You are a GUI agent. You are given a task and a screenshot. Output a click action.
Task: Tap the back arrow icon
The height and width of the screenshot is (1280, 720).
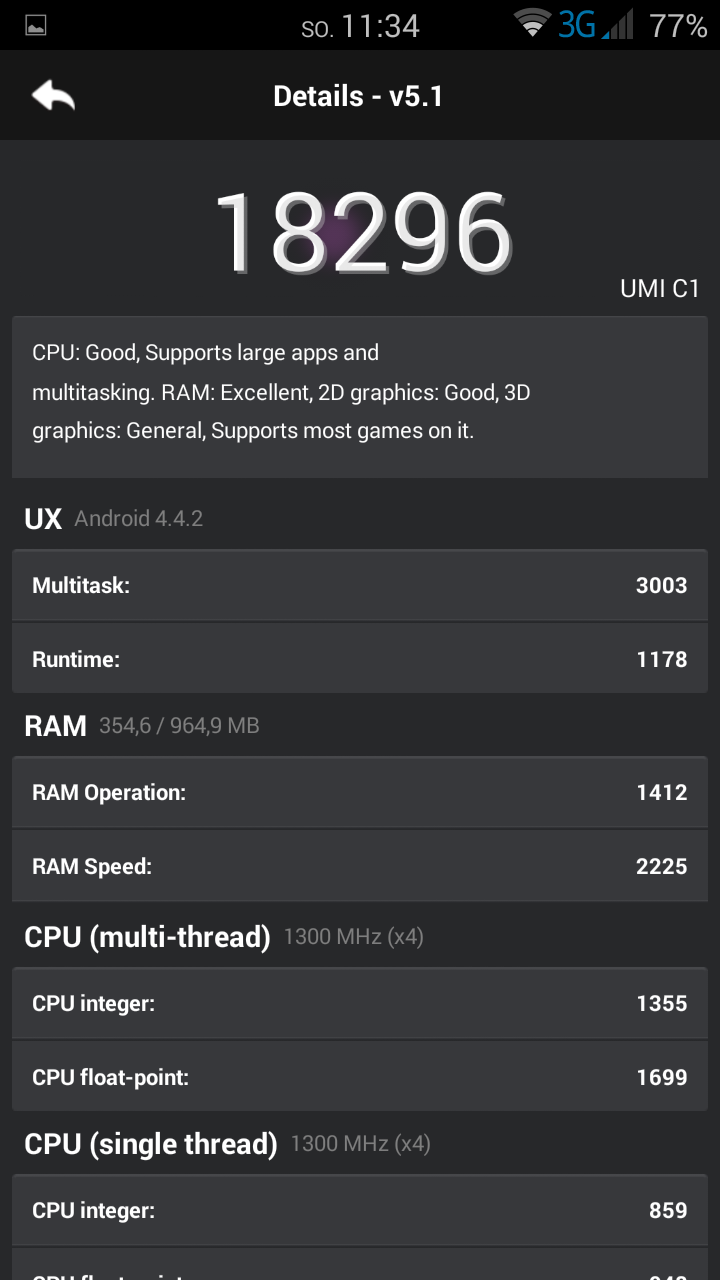point(54,96)
